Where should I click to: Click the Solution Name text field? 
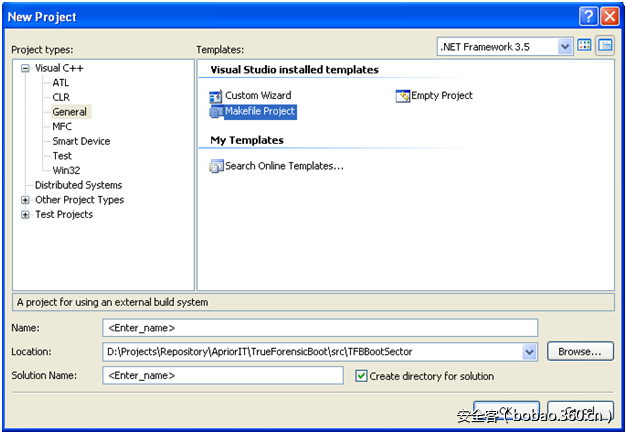[225, 376]
